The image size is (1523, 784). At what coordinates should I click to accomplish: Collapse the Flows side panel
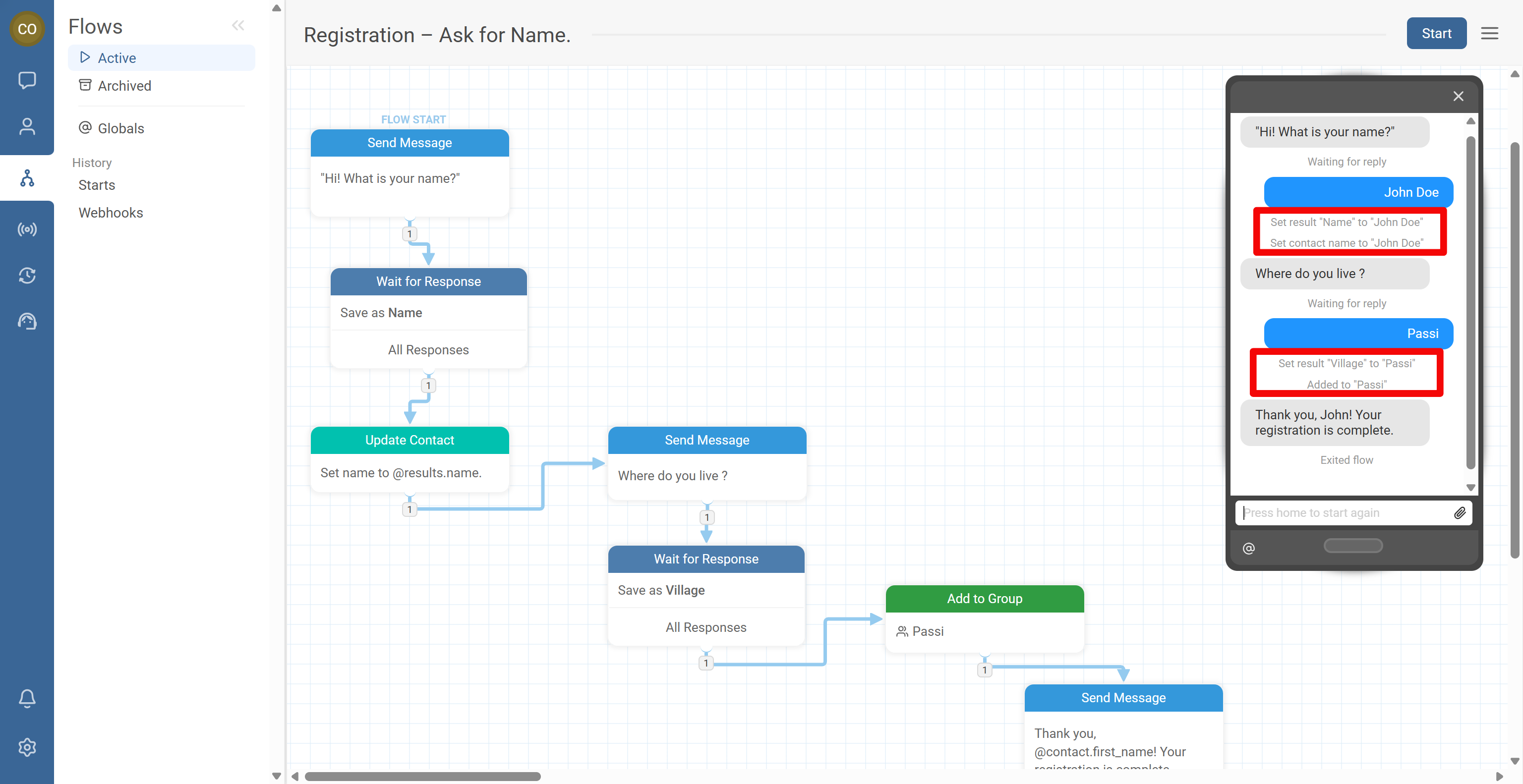[x=237, y=25]
